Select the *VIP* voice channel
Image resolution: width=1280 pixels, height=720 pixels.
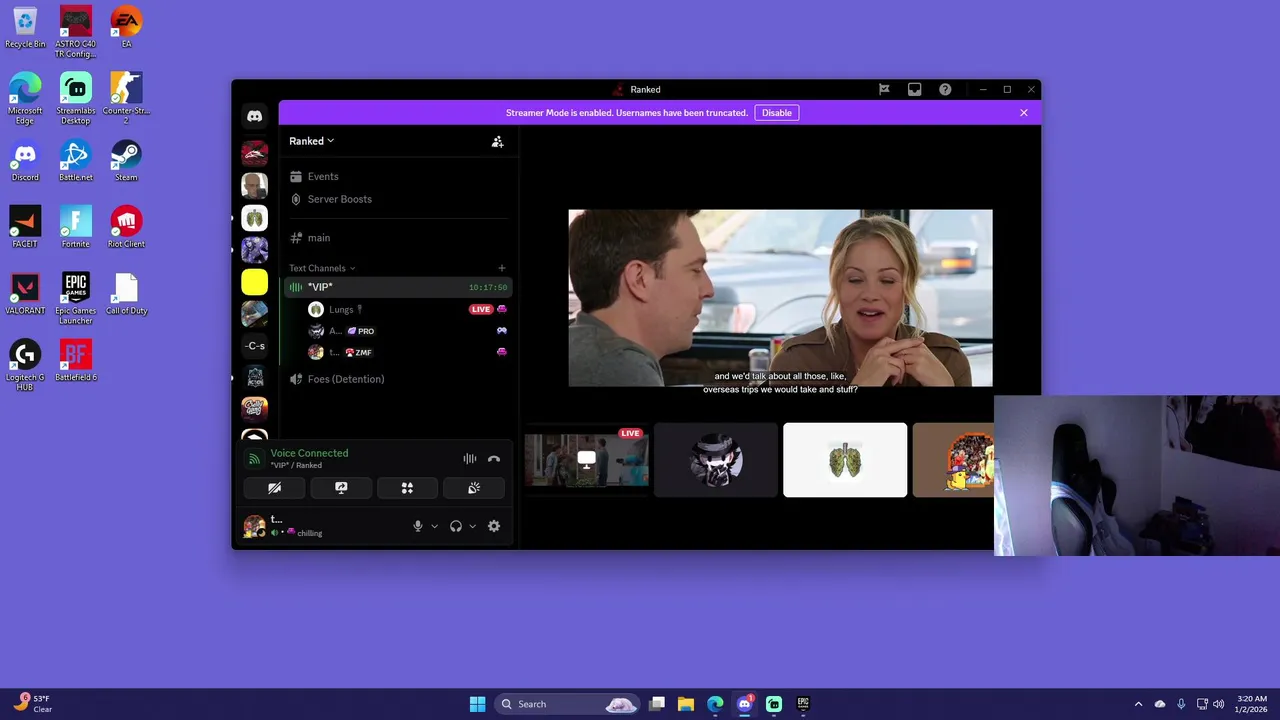pos(398,287)
